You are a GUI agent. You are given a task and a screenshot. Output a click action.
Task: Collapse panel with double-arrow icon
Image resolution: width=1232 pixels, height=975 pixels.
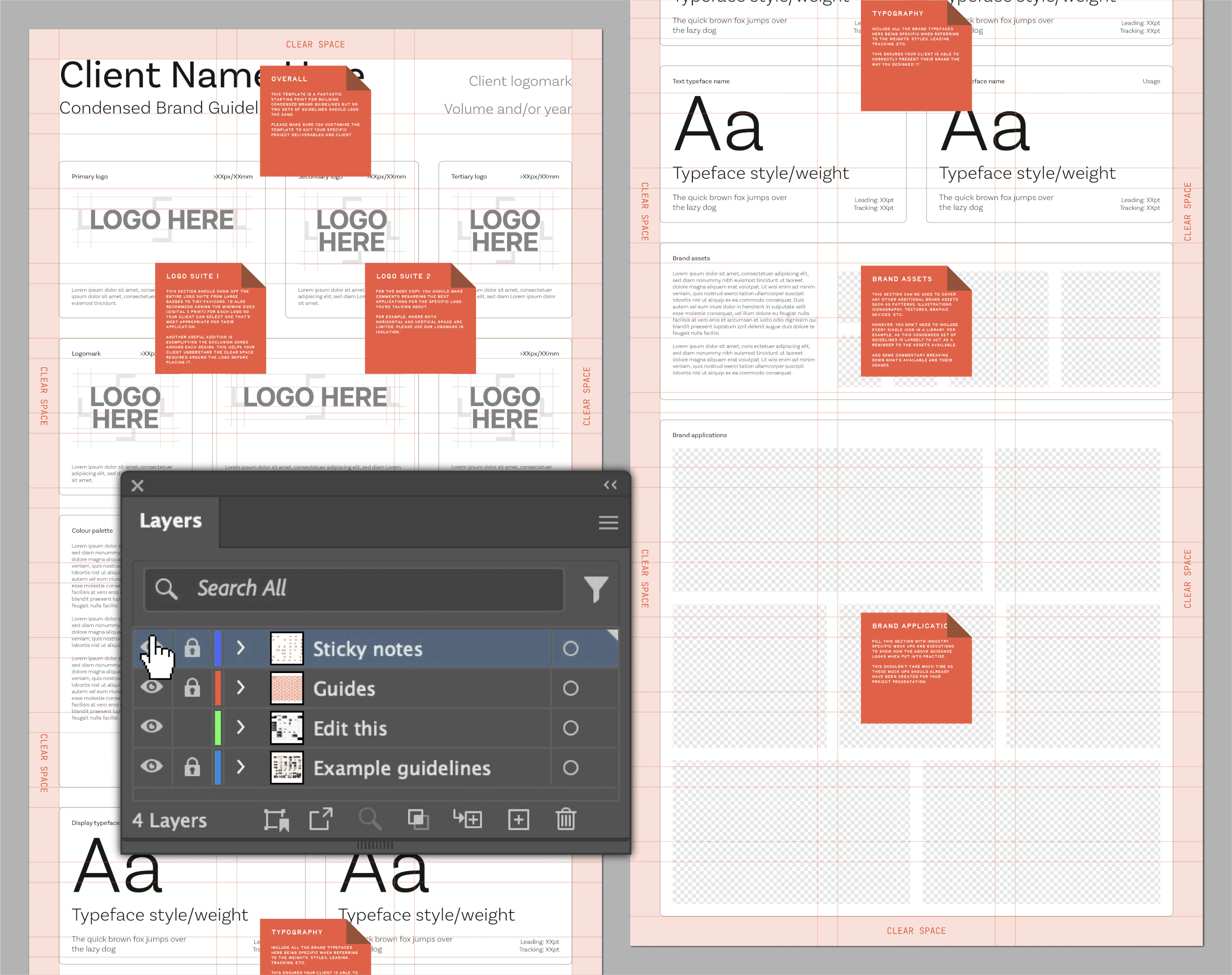pos(610,485)
